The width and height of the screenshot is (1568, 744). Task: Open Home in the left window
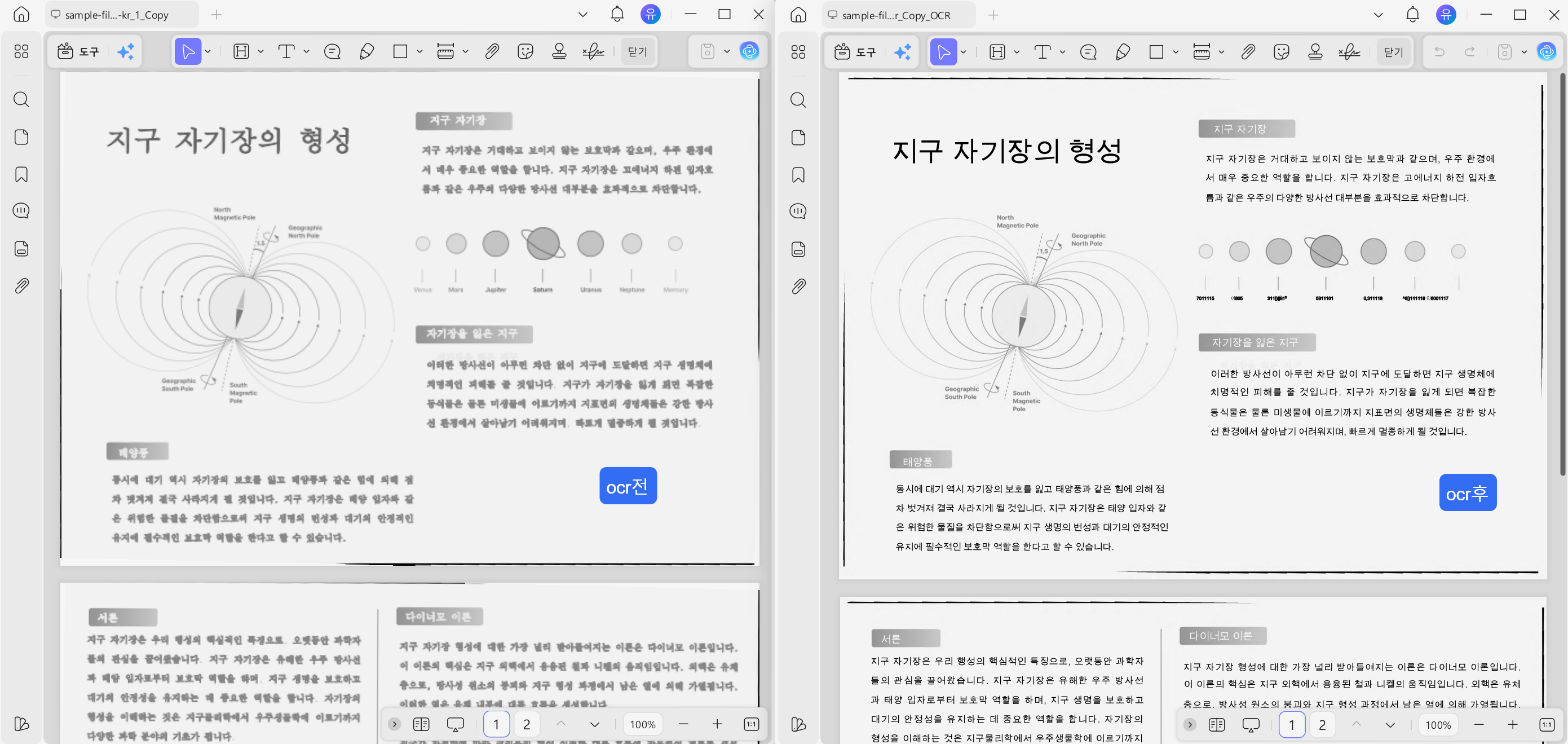point(21,15)
